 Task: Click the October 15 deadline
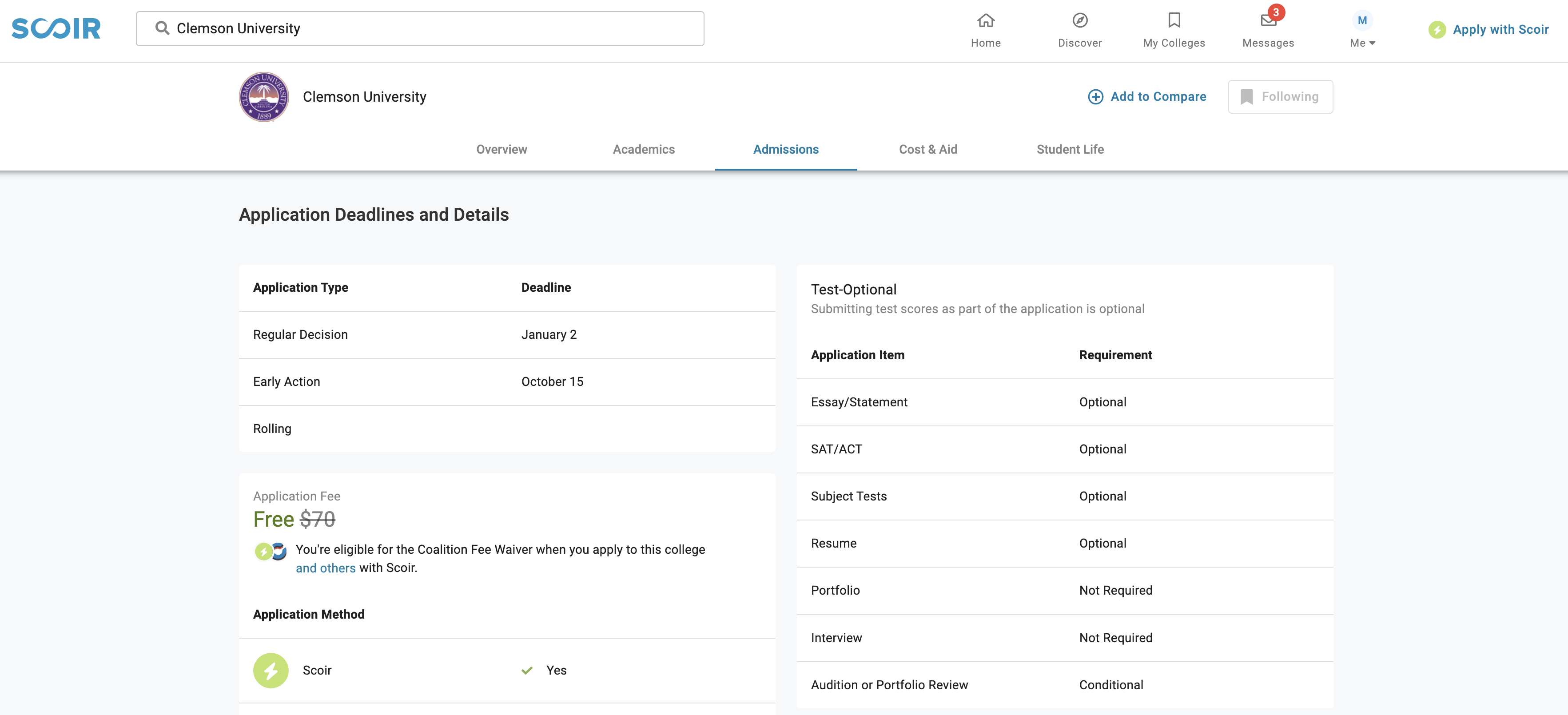click(552, 381)
